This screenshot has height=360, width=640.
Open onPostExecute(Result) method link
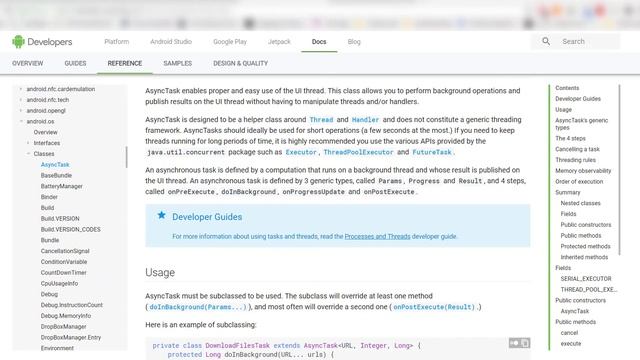click(434, 307)
